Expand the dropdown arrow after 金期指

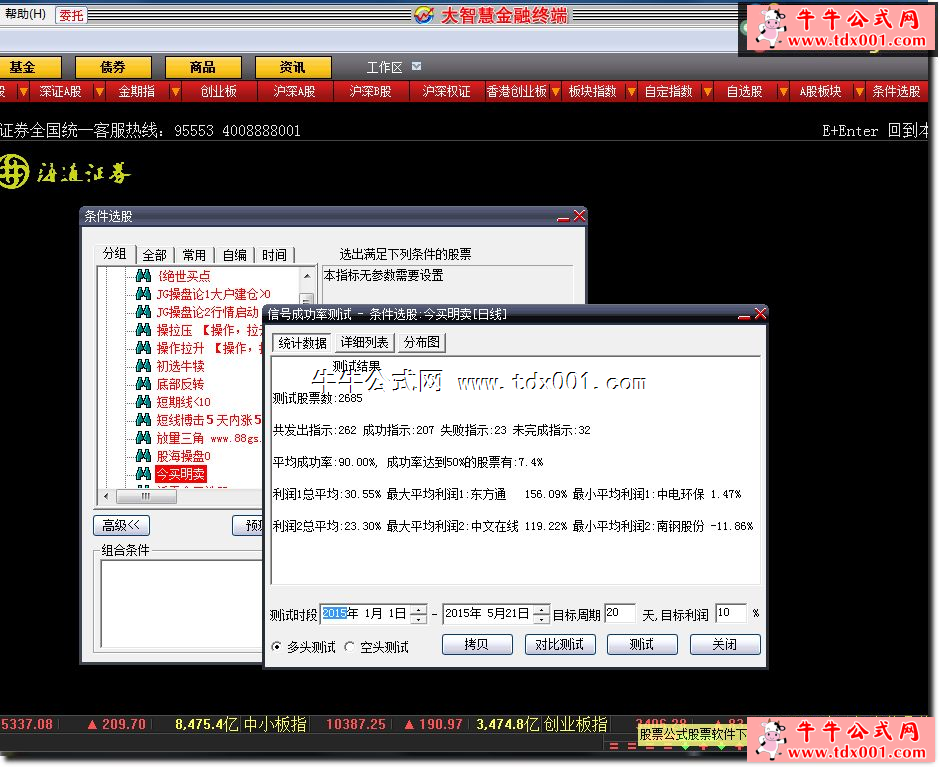coord(175,92)
